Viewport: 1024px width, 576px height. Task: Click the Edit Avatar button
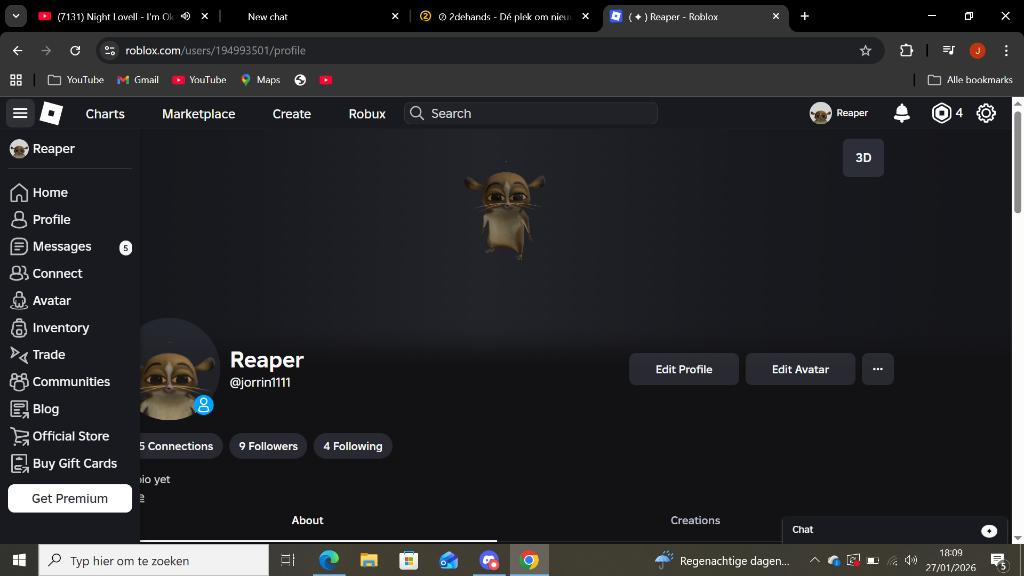tap(800, 369)
